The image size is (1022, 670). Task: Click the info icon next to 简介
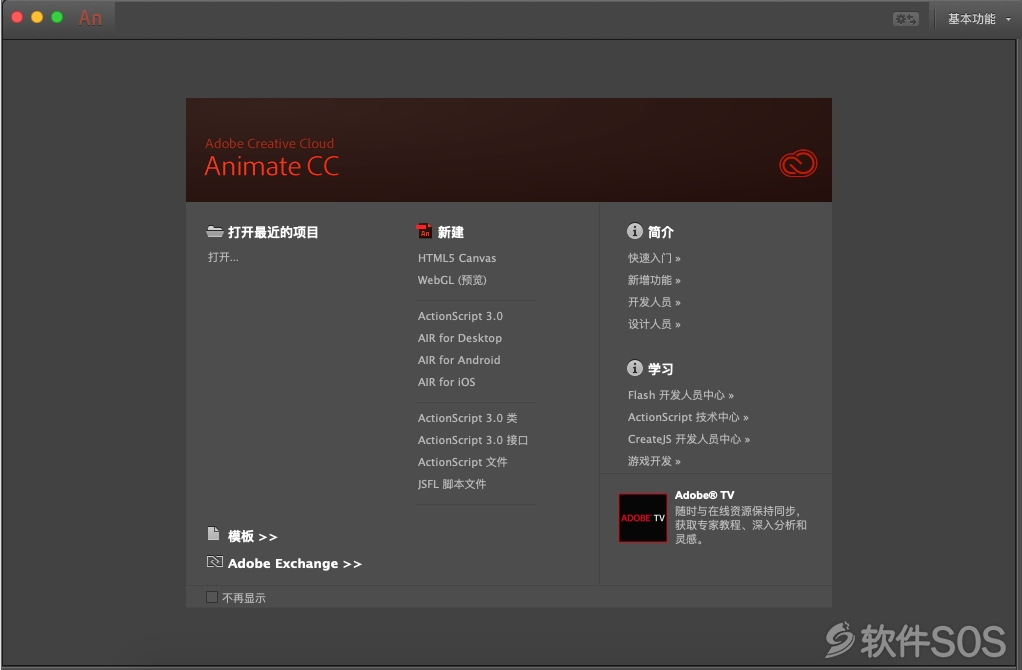click(634, 231)
